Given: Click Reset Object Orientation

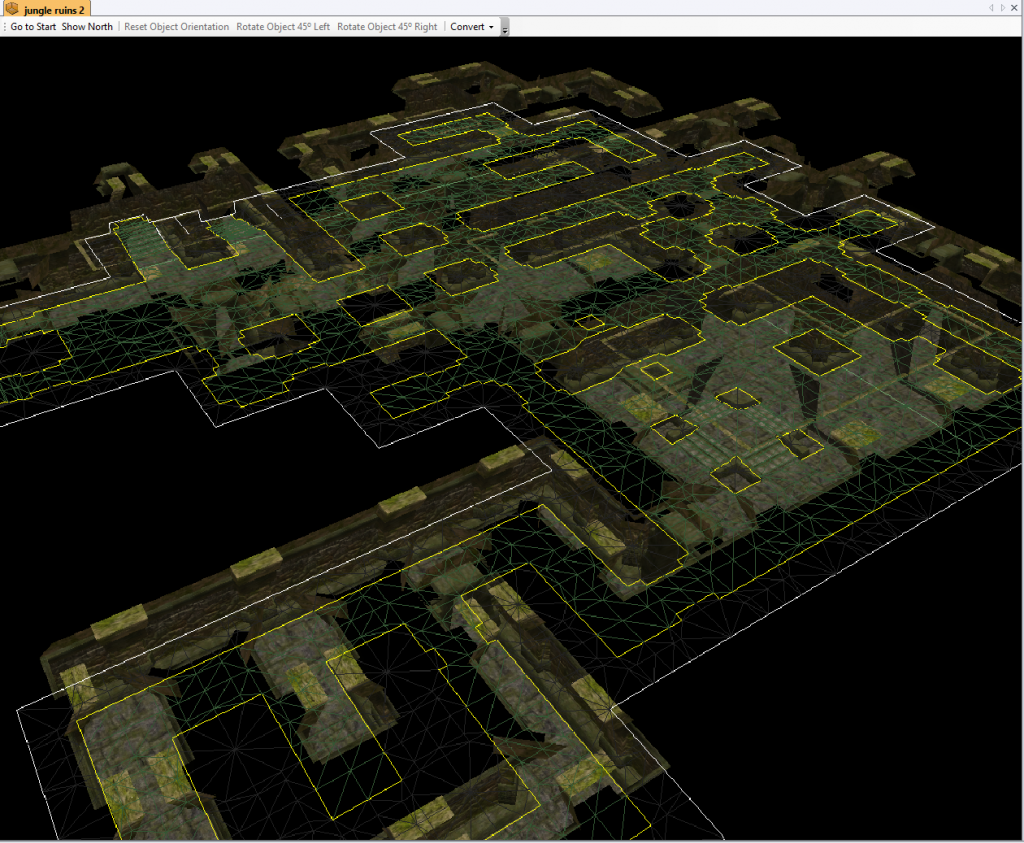Looking at the screenshot, I should click(x=176, y=27).
